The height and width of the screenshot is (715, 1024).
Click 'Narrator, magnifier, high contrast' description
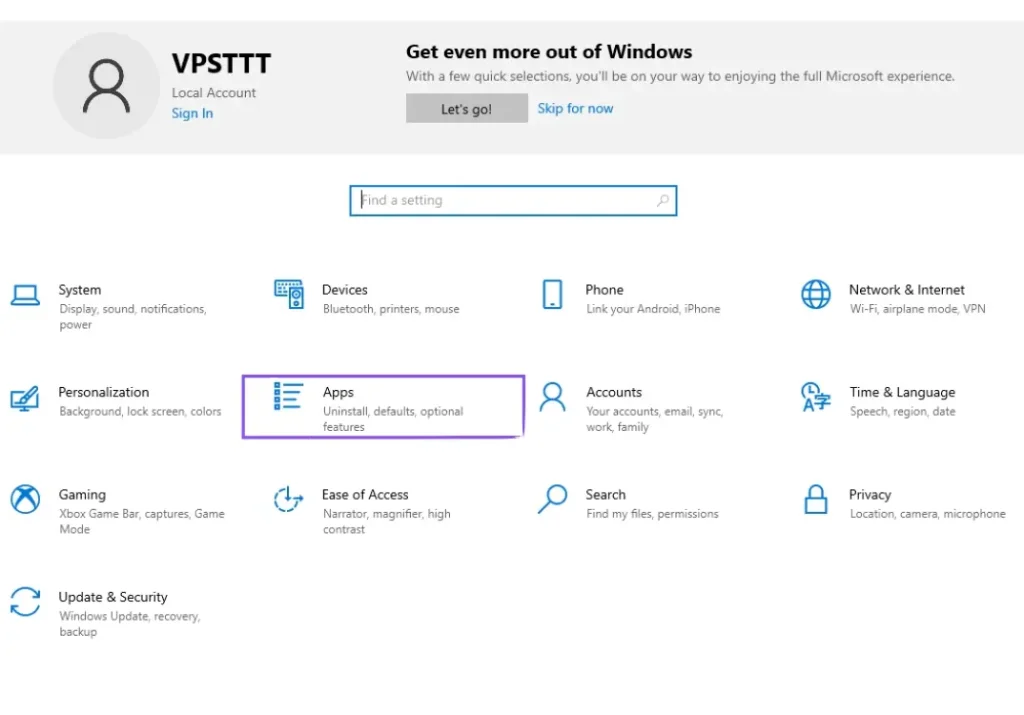[387, 522]
